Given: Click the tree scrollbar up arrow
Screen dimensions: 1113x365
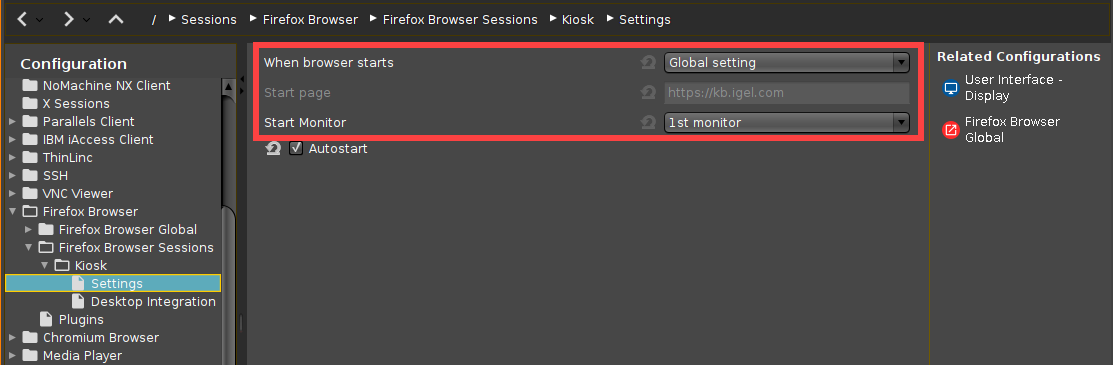Looking at the screenshot, I should (x=229, y=87).
